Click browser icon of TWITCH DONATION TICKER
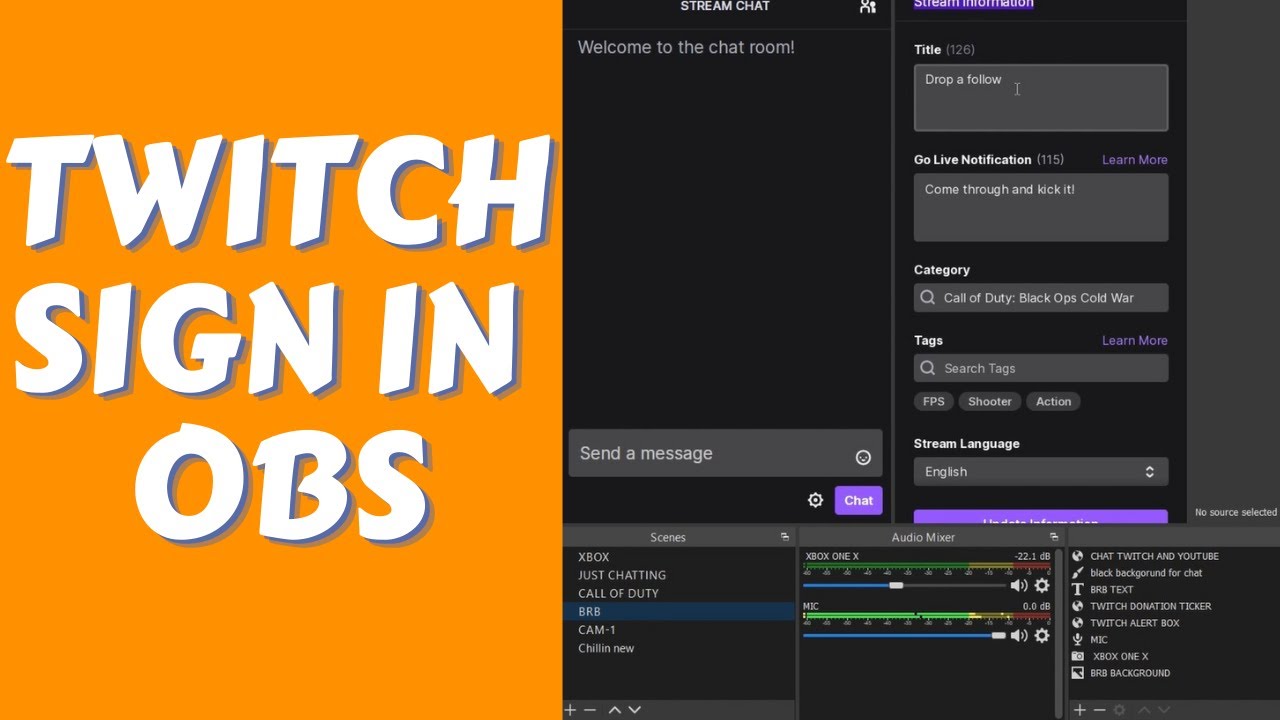 pos(1078,606)
